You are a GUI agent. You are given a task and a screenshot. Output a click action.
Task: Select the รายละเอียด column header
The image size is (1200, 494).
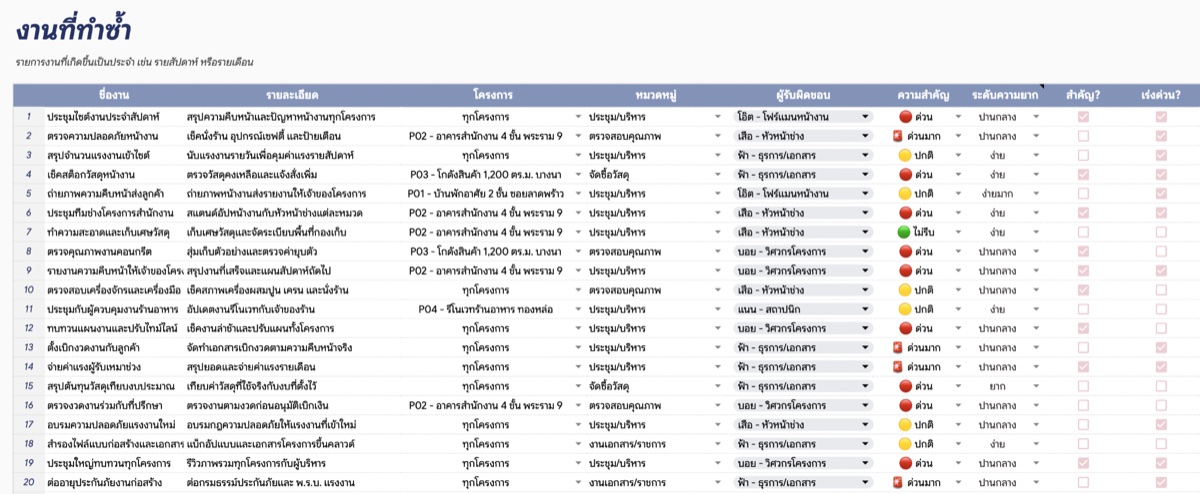(x=292, y=96)
